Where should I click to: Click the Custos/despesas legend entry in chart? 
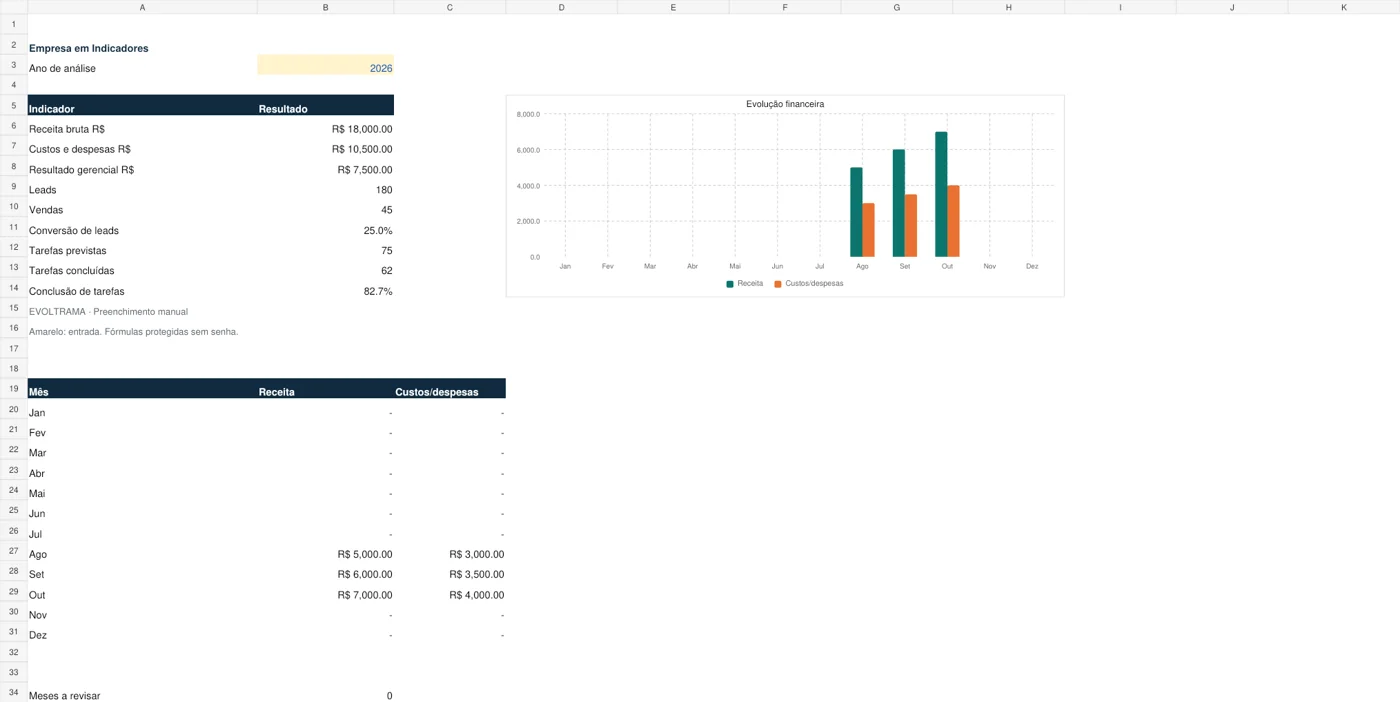(x=809, y=284)
